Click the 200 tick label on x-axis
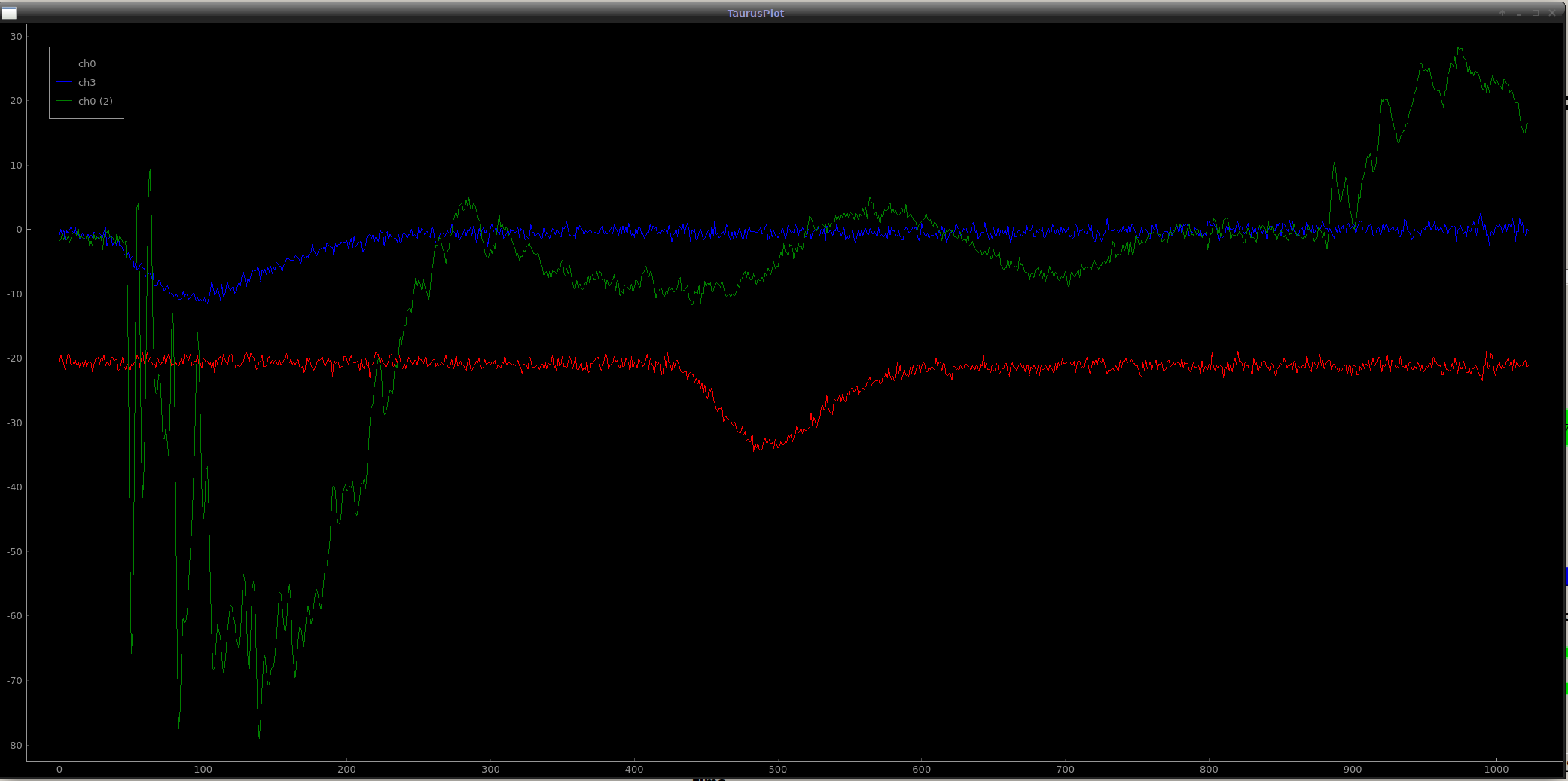1568x781 pixels. (346, 770)
